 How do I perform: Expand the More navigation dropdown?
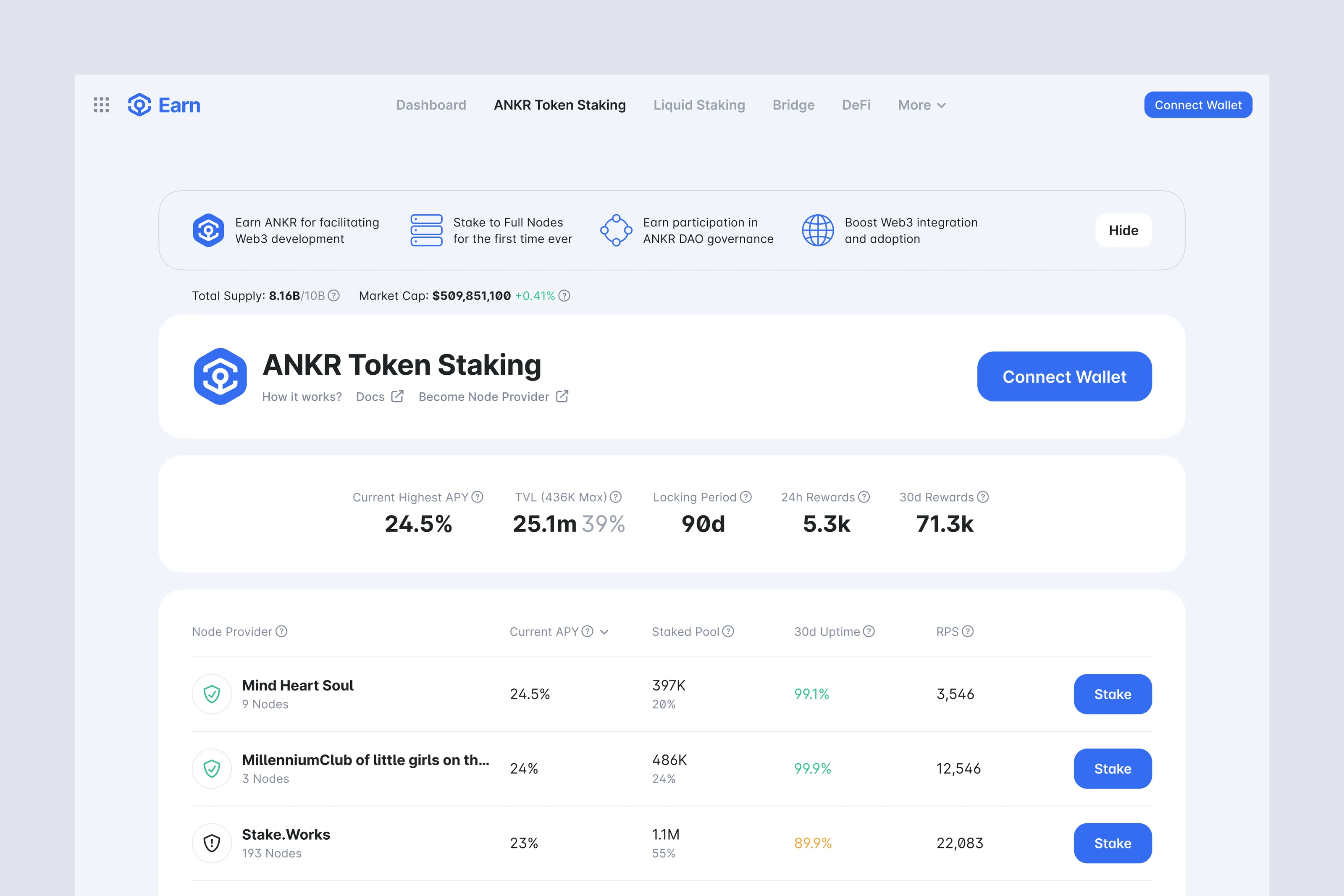coord(922,105)
